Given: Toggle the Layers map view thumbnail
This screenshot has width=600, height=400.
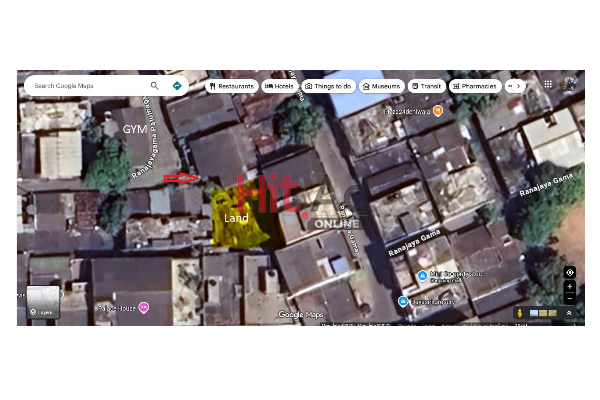Looking at the screenshot, I should [42, 303].
